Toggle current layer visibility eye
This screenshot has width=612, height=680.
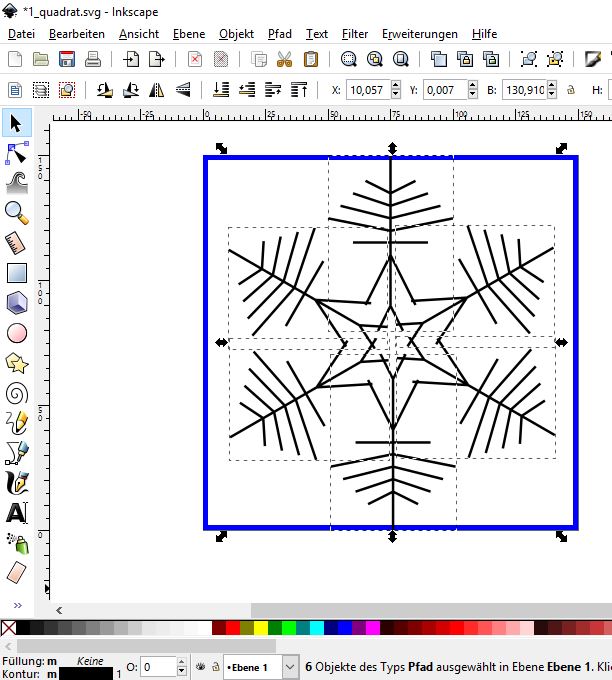point(200,667)
